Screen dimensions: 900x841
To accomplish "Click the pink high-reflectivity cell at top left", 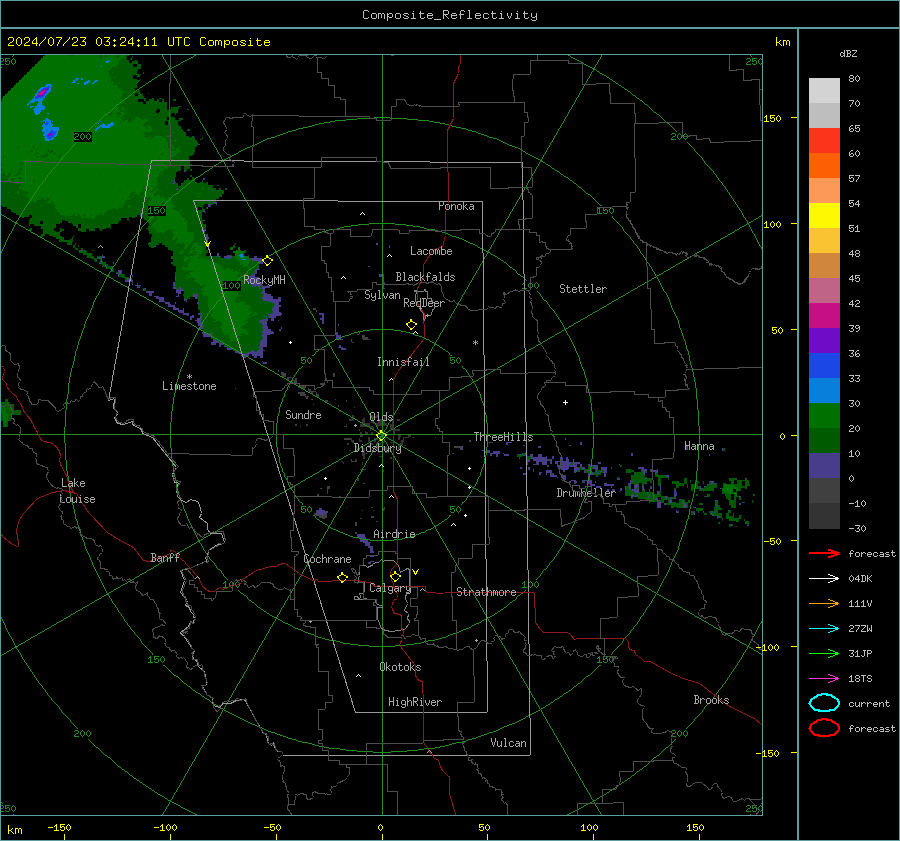I will point(42,92).
